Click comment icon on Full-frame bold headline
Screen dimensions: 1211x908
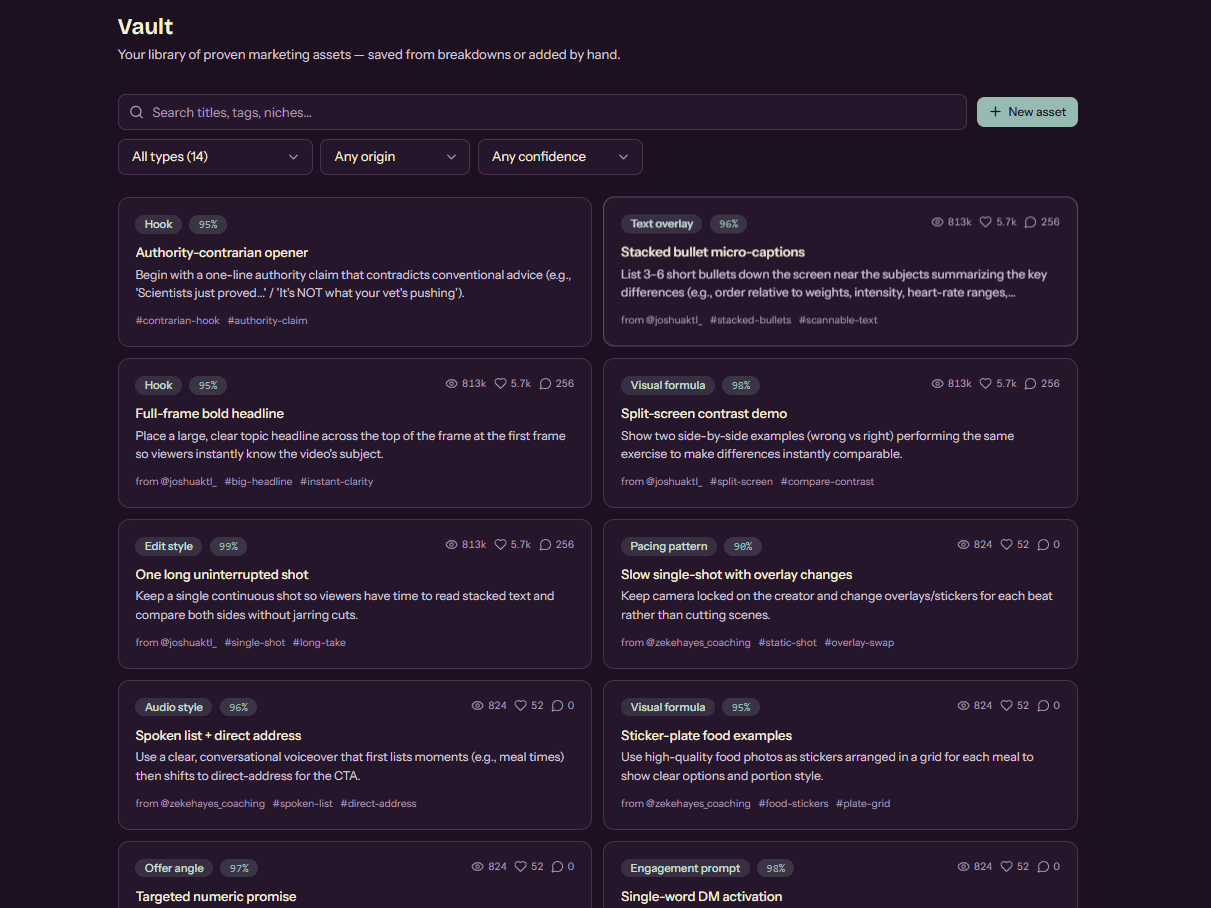coord(545,384)
